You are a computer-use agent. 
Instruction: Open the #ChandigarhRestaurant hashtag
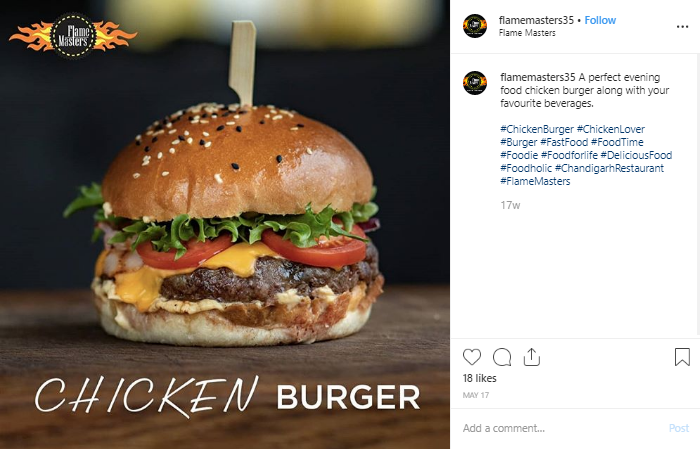pos(609,168)
